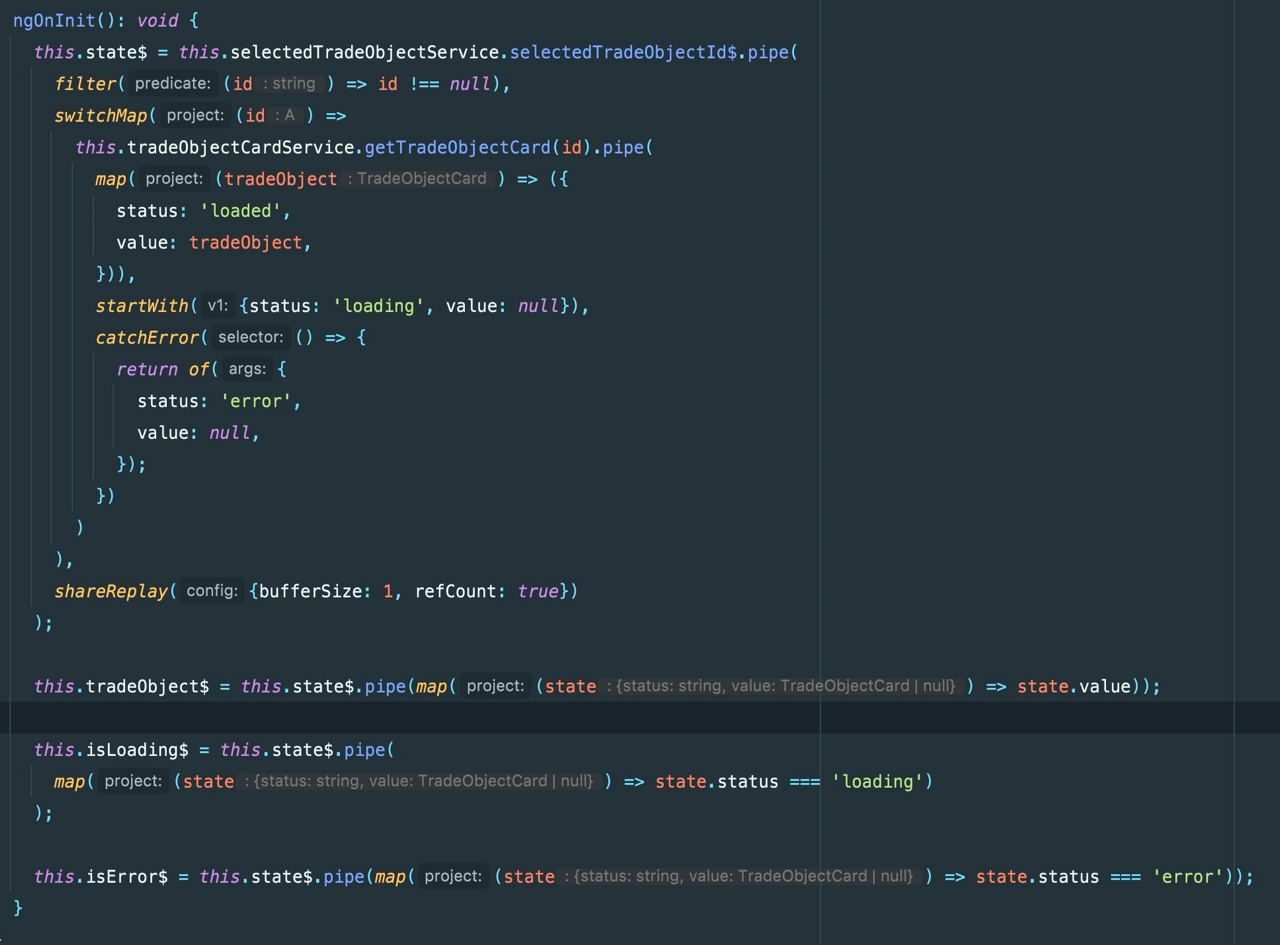Screen dimensions: 1280x945
Task: Place cursor on the highlighted empty line
Action: (640, 718)
